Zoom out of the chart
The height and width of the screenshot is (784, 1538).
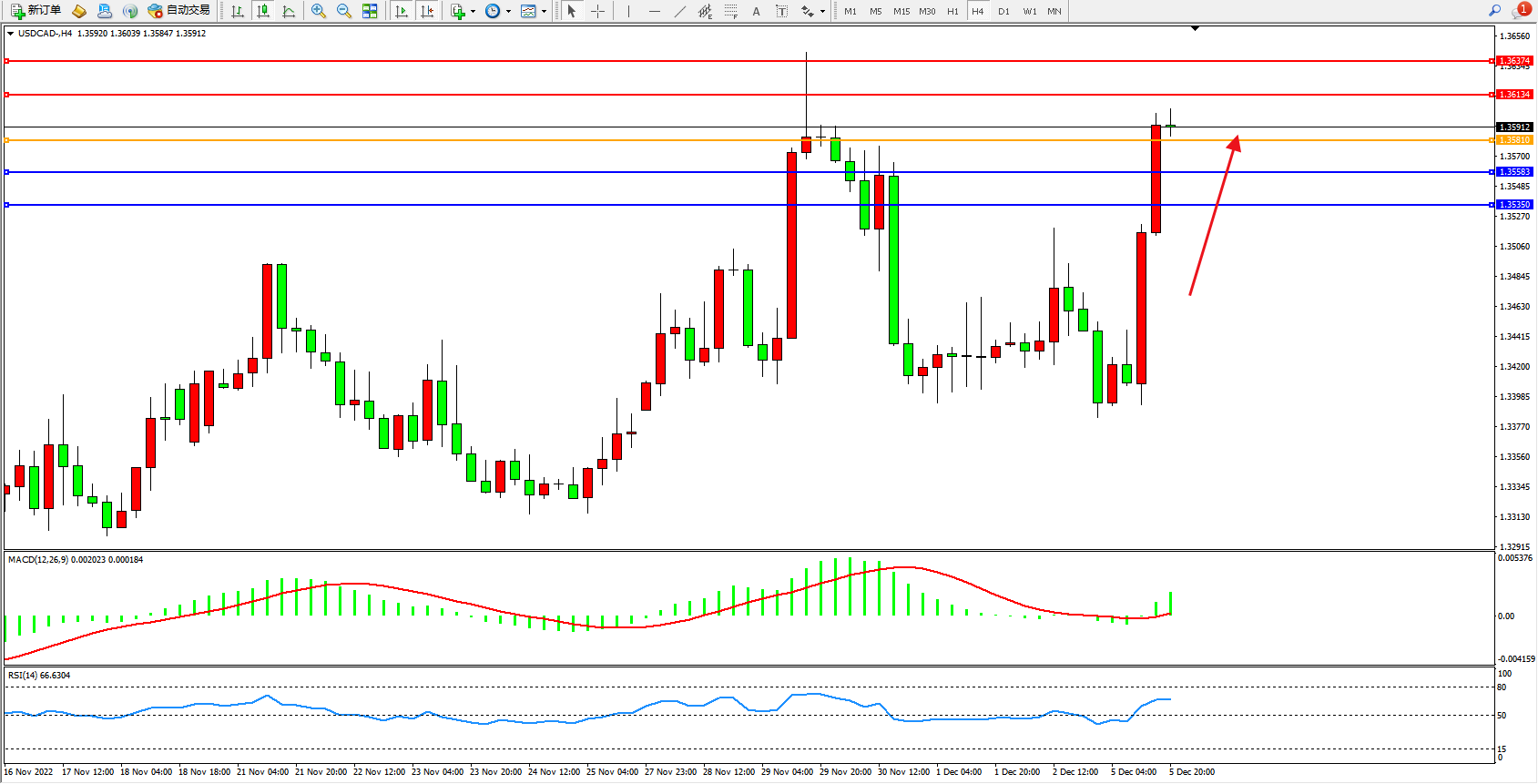coord(343,11)
